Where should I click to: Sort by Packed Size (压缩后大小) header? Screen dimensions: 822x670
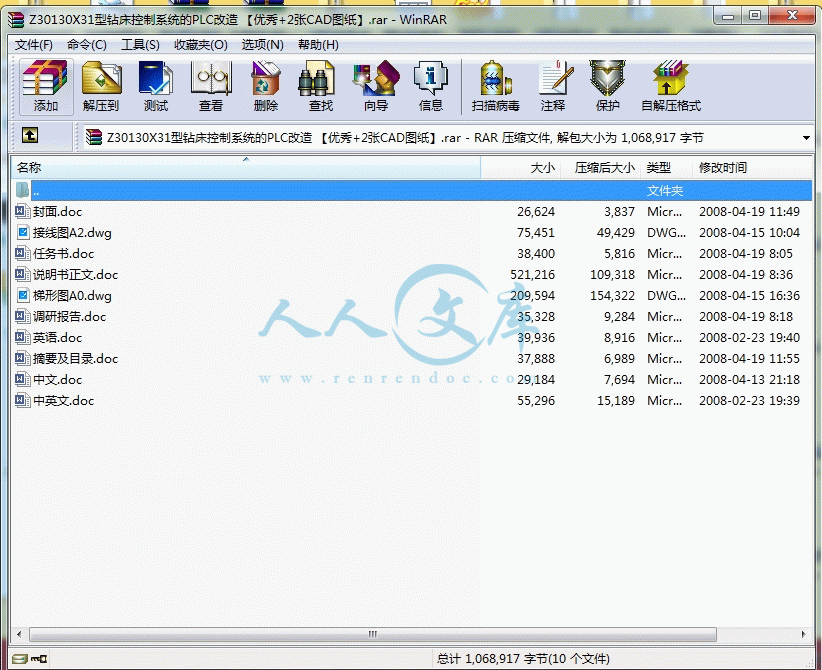[601, 168]
